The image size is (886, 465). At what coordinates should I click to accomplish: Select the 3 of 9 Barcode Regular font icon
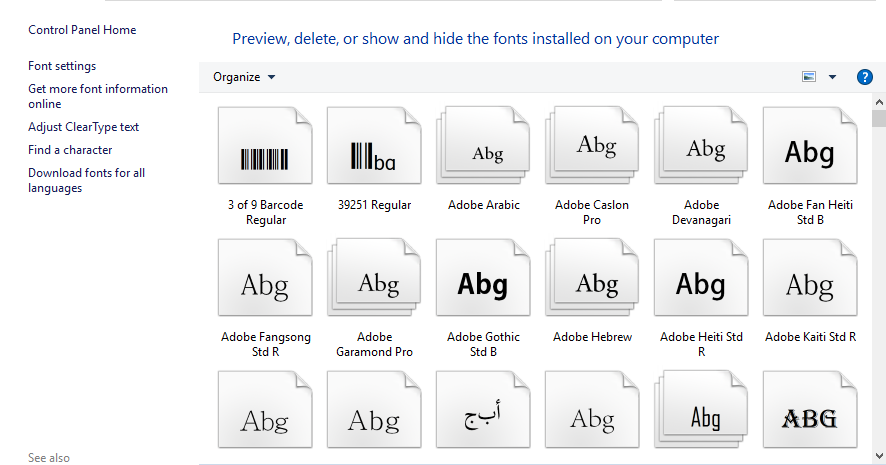click(265, 145)
